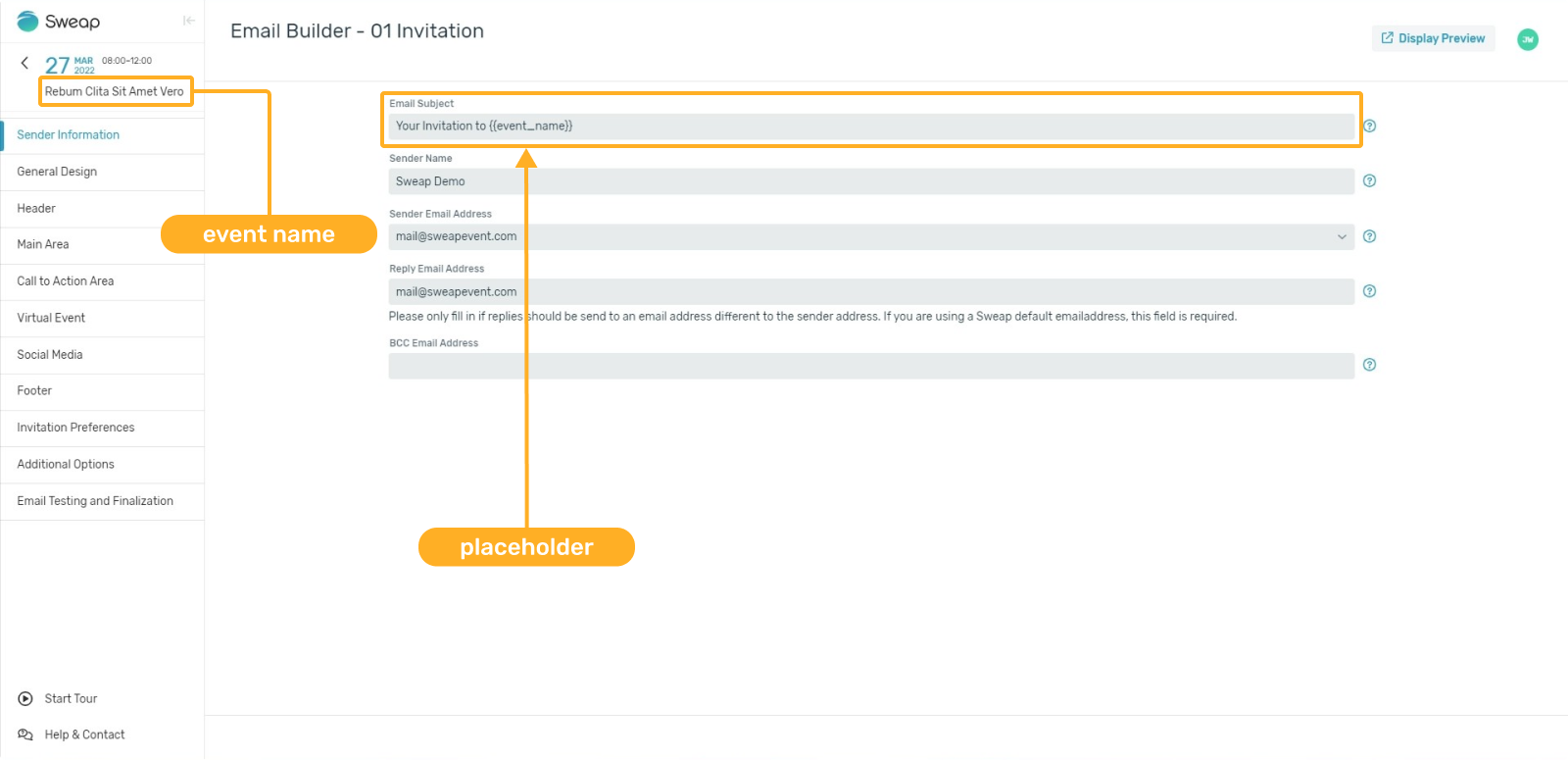Show help for Sender Email Address
This screenshot has height=760, width=1568.
tap(1370, 236)
